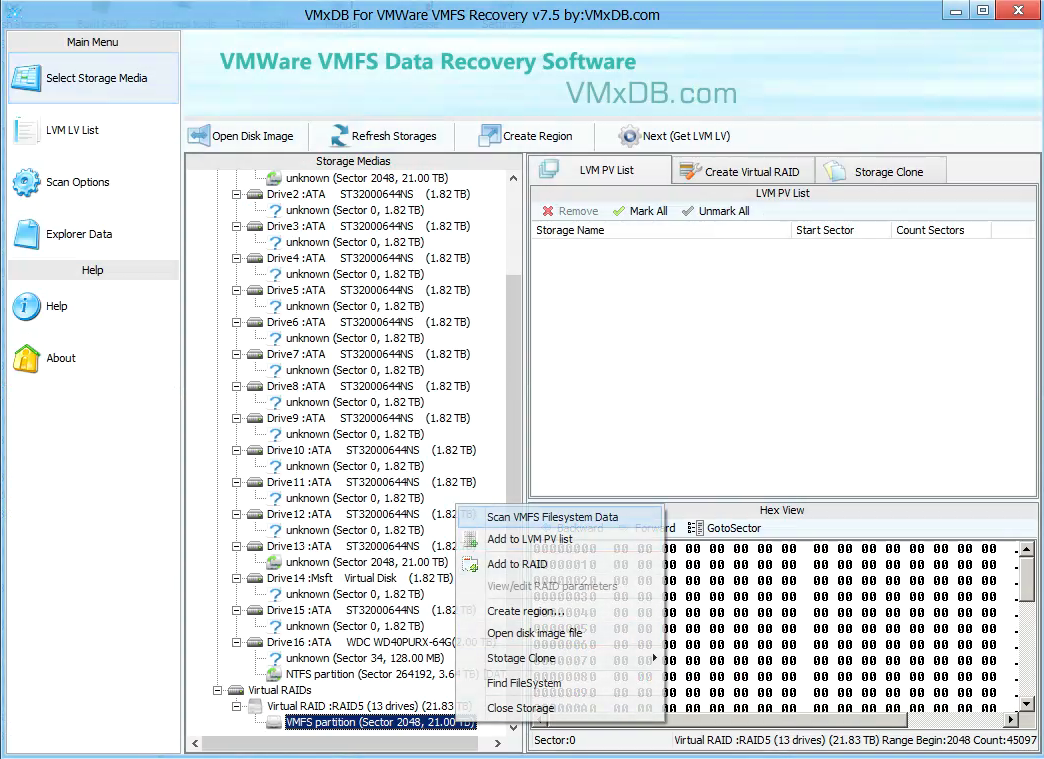Screen dimensions: 1044x759
Task: Select Create region... menu entry
Action: click(561, 611)
